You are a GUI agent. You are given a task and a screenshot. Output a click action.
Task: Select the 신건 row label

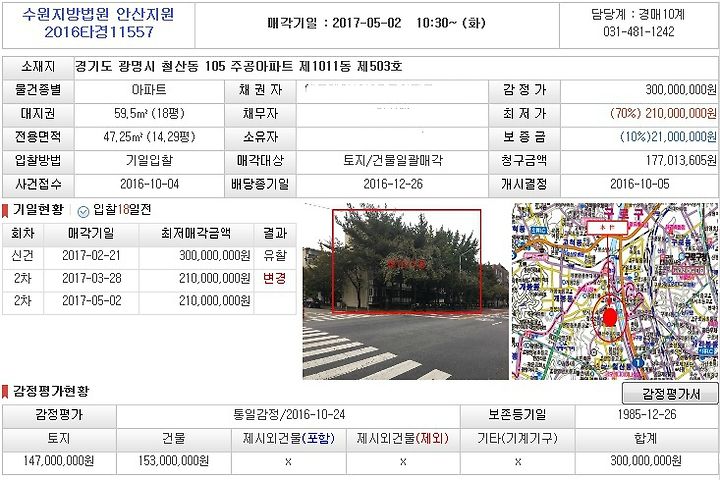click(22, 256)
